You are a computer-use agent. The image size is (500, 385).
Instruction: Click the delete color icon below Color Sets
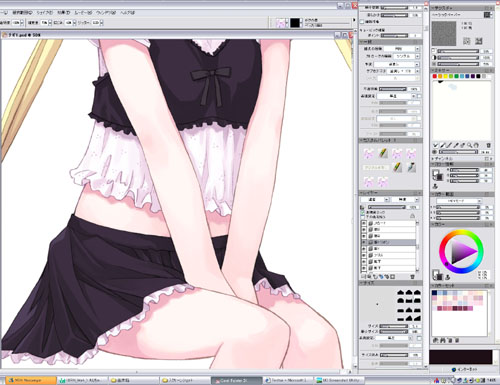(457, 341)
